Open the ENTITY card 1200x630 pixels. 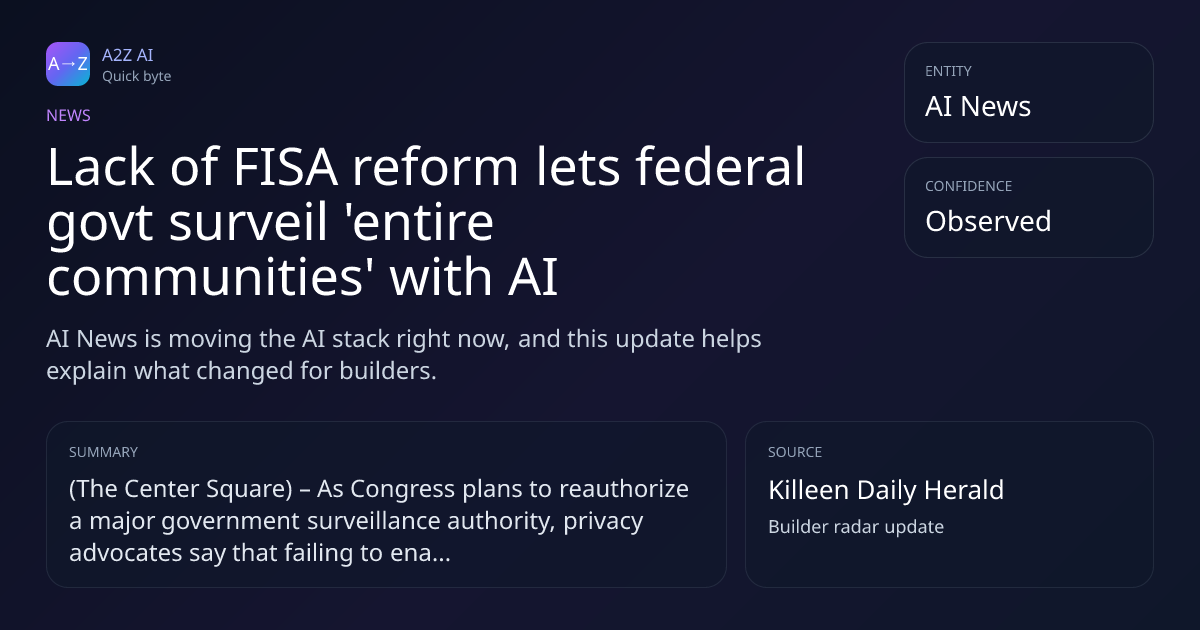(1029, 92)
